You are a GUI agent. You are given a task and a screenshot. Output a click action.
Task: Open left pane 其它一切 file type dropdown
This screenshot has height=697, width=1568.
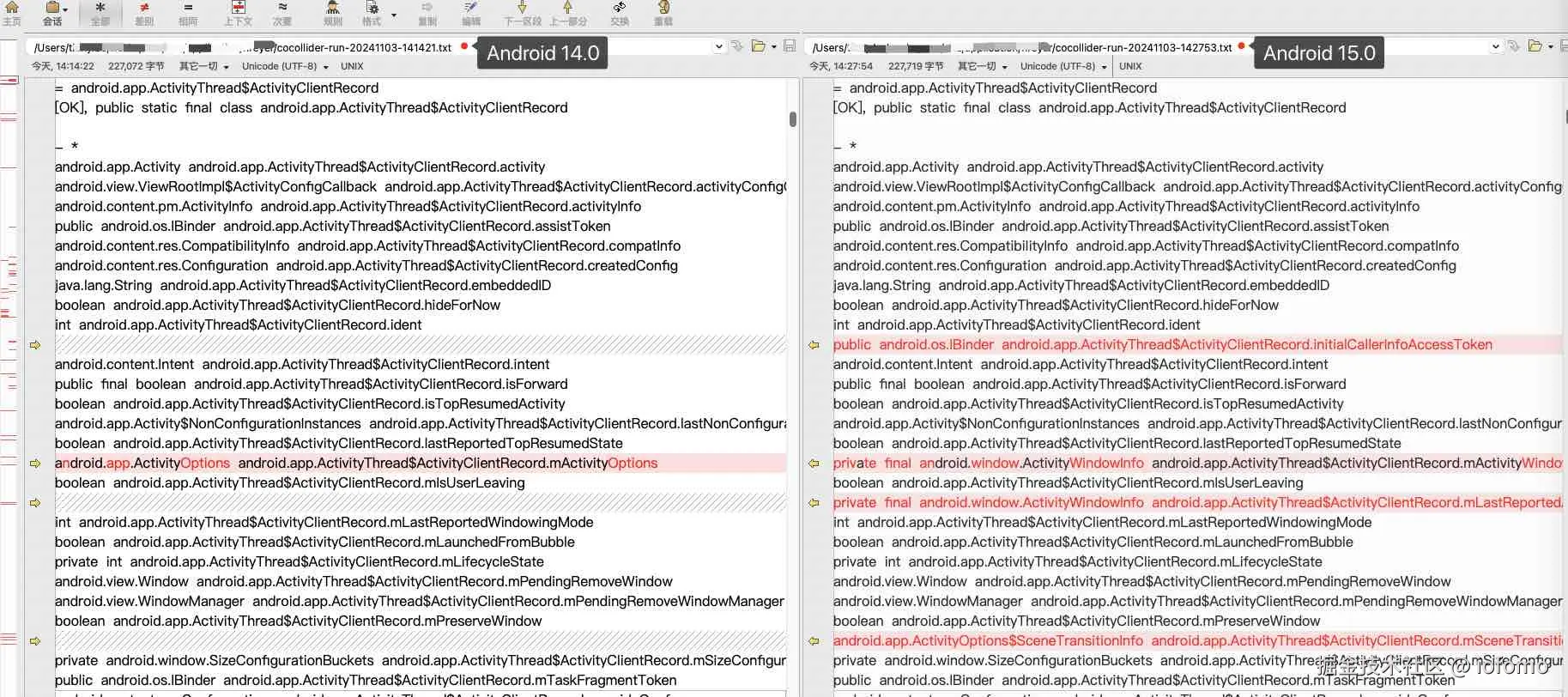pyautogui.click(x=203, y=66)
